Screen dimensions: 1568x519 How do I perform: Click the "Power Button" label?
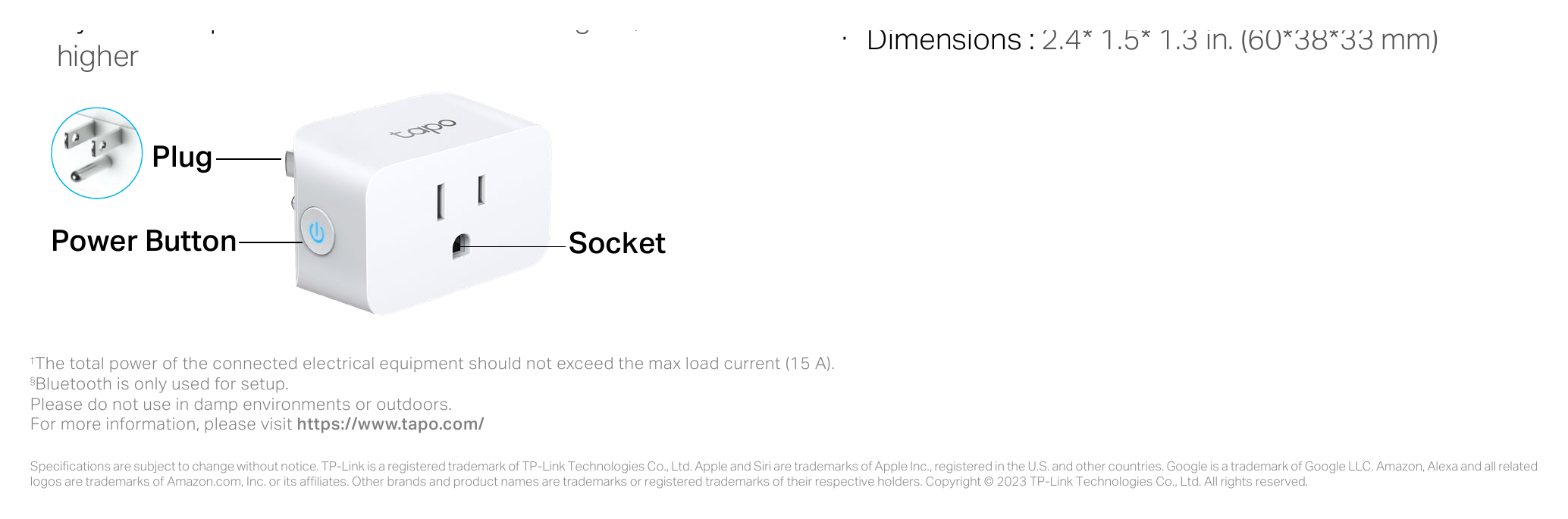144,241
